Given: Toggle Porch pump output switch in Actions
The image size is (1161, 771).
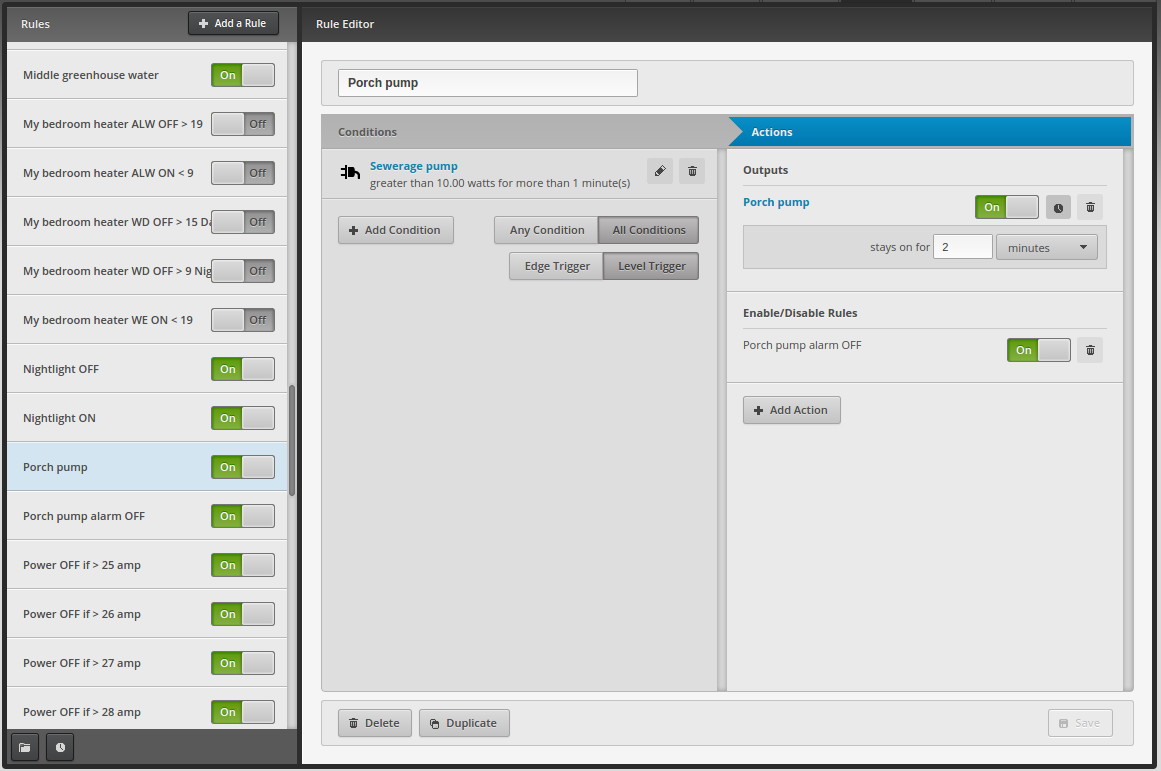Looking at the screenshot, I should 1007,207.
